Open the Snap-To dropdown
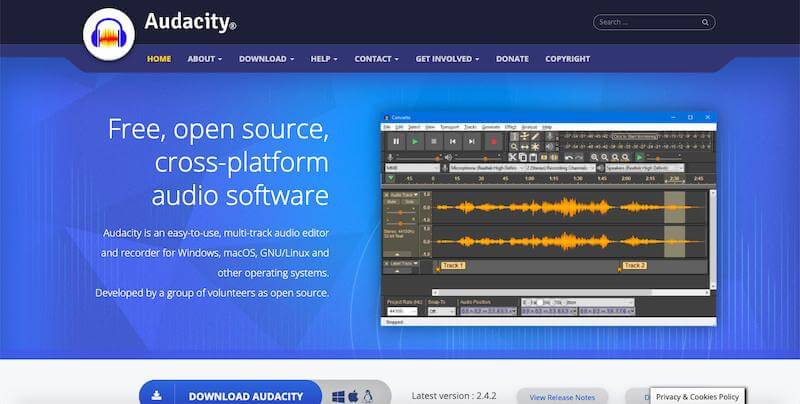 point(442,311)
